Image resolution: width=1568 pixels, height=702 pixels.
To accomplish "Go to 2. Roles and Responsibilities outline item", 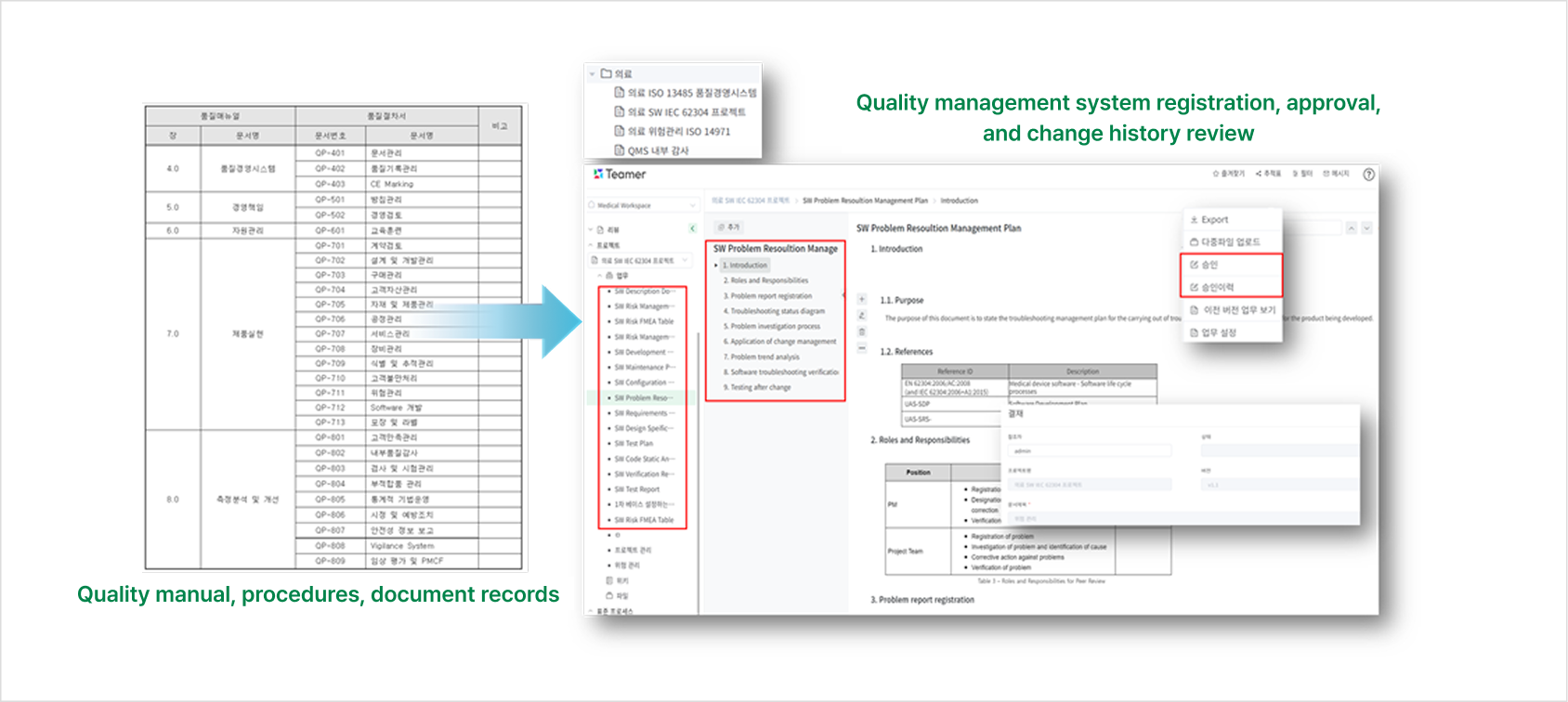I will [766, 280].
